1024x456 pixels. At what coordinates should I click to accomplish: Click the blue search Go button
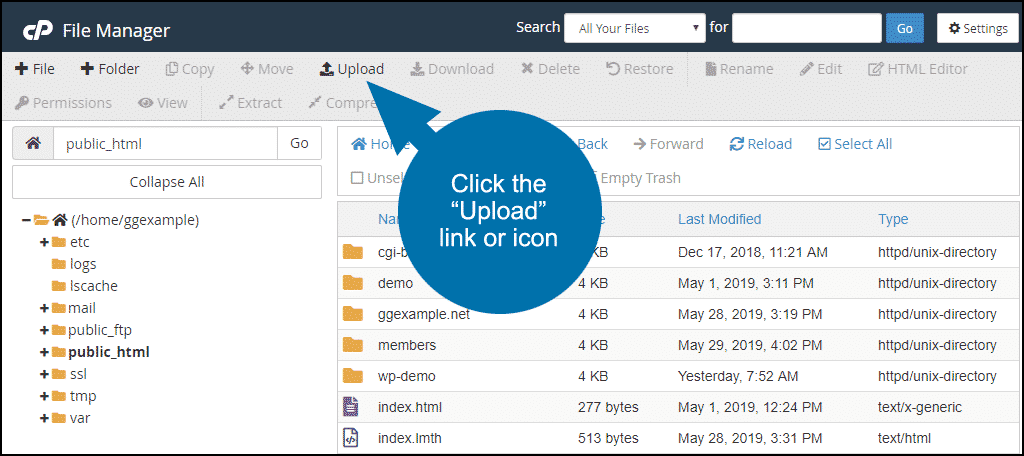click(x=904, y=29)
